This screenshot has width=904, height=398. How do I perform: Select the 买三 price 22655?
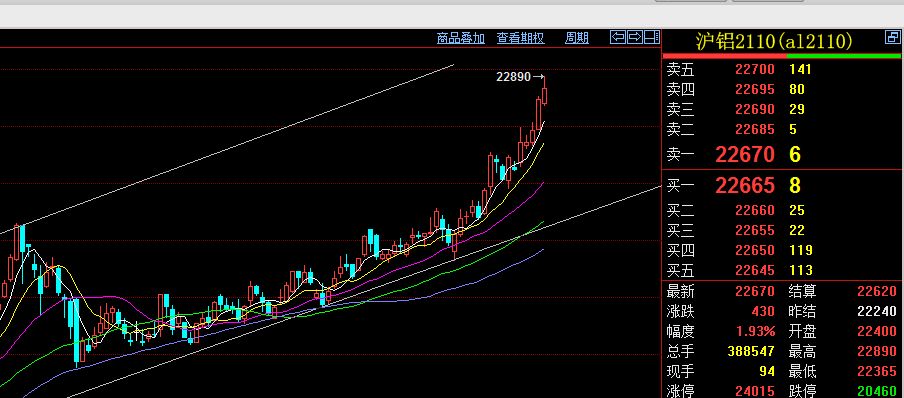click(x=755, y=231)
